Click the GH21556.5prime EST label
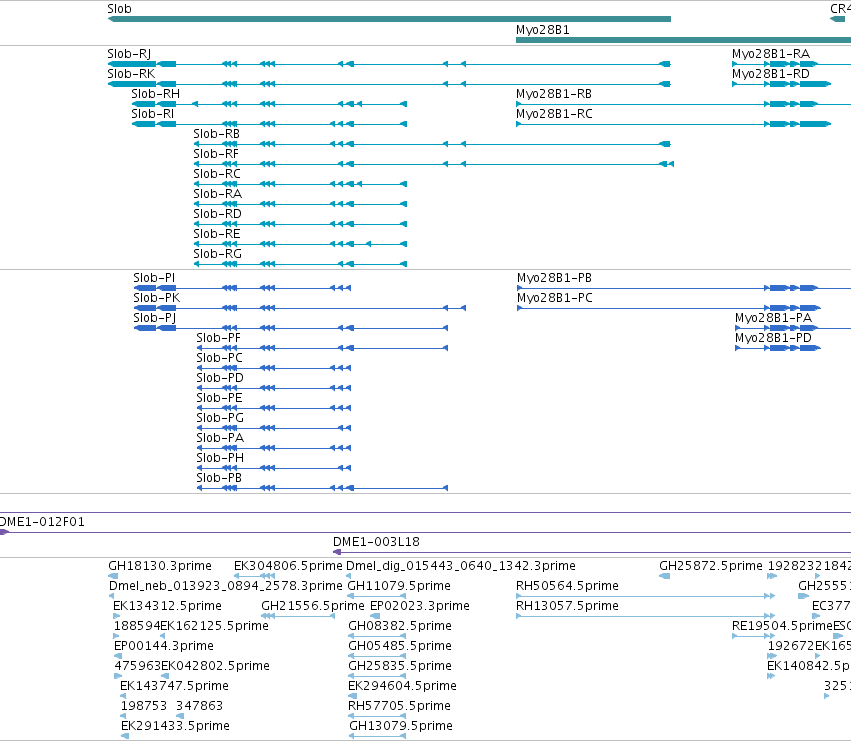 click(x=313, y=606)
